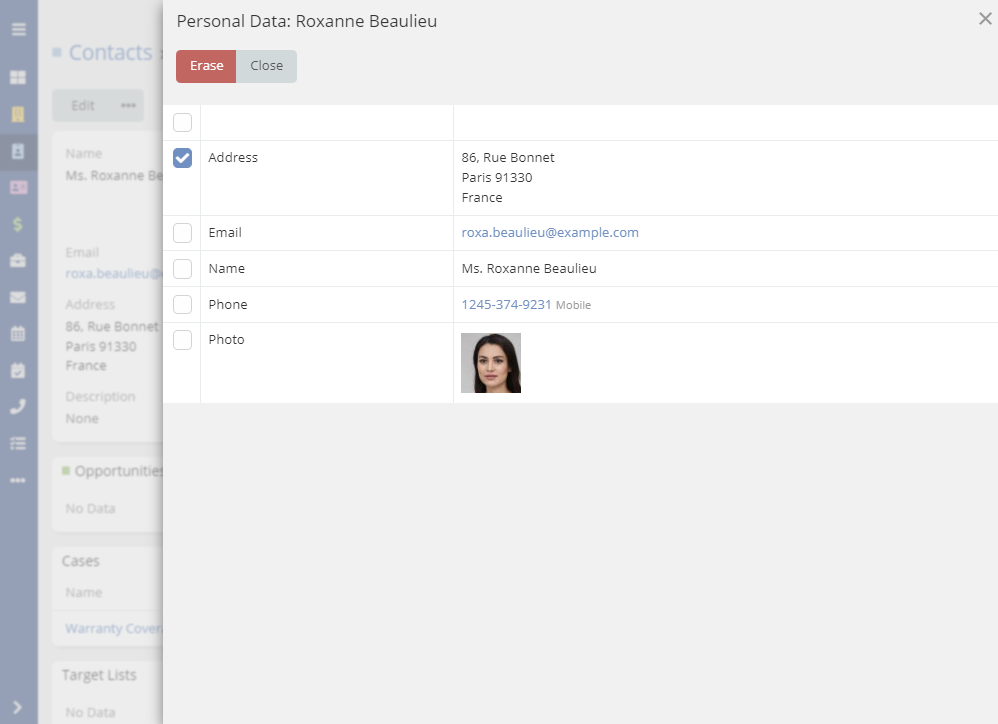998x724 pixels.
Task: Click the Opportunities panel heading in background
Action: tap(118, 471)
